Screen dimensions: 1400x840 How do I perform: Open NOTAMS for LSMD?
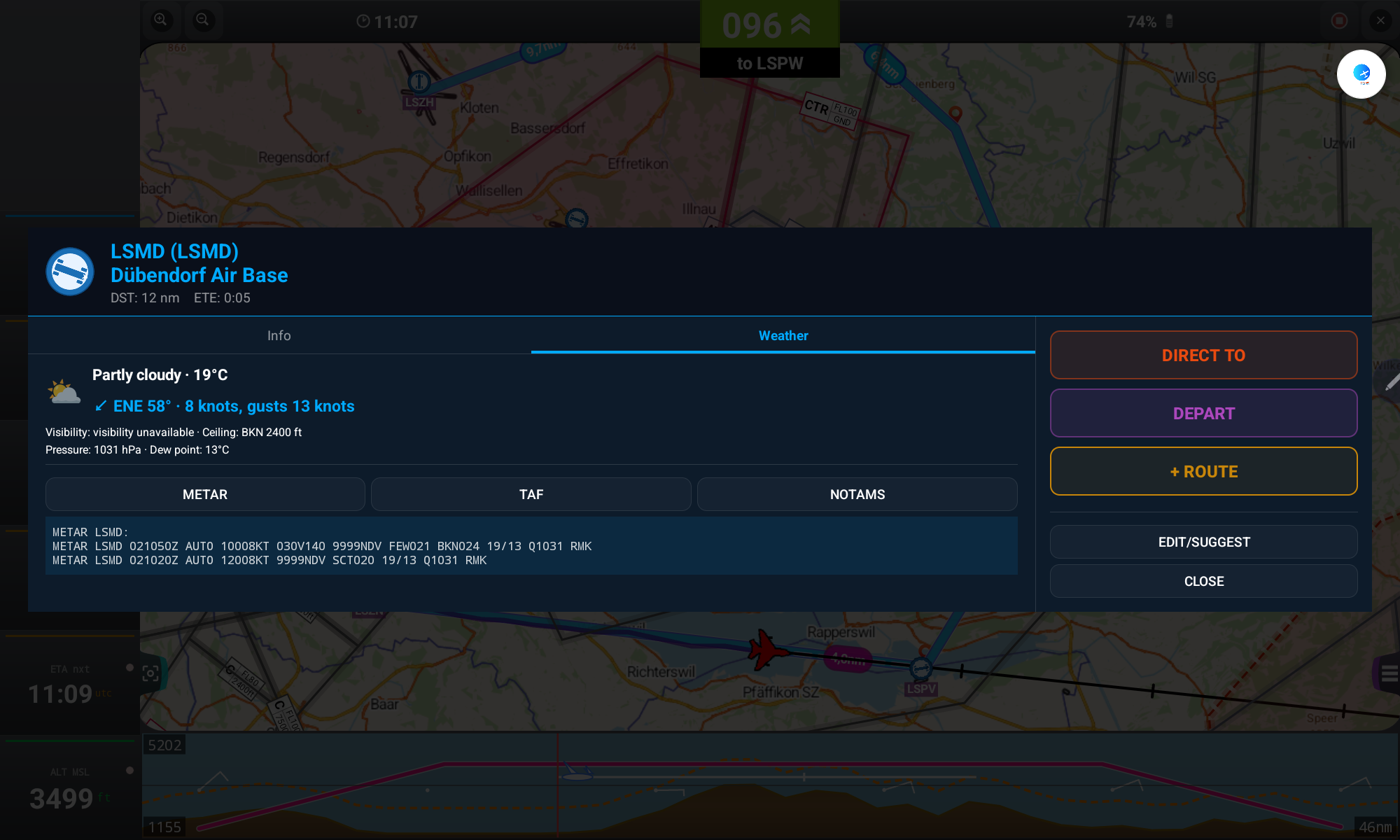point(857,494)
